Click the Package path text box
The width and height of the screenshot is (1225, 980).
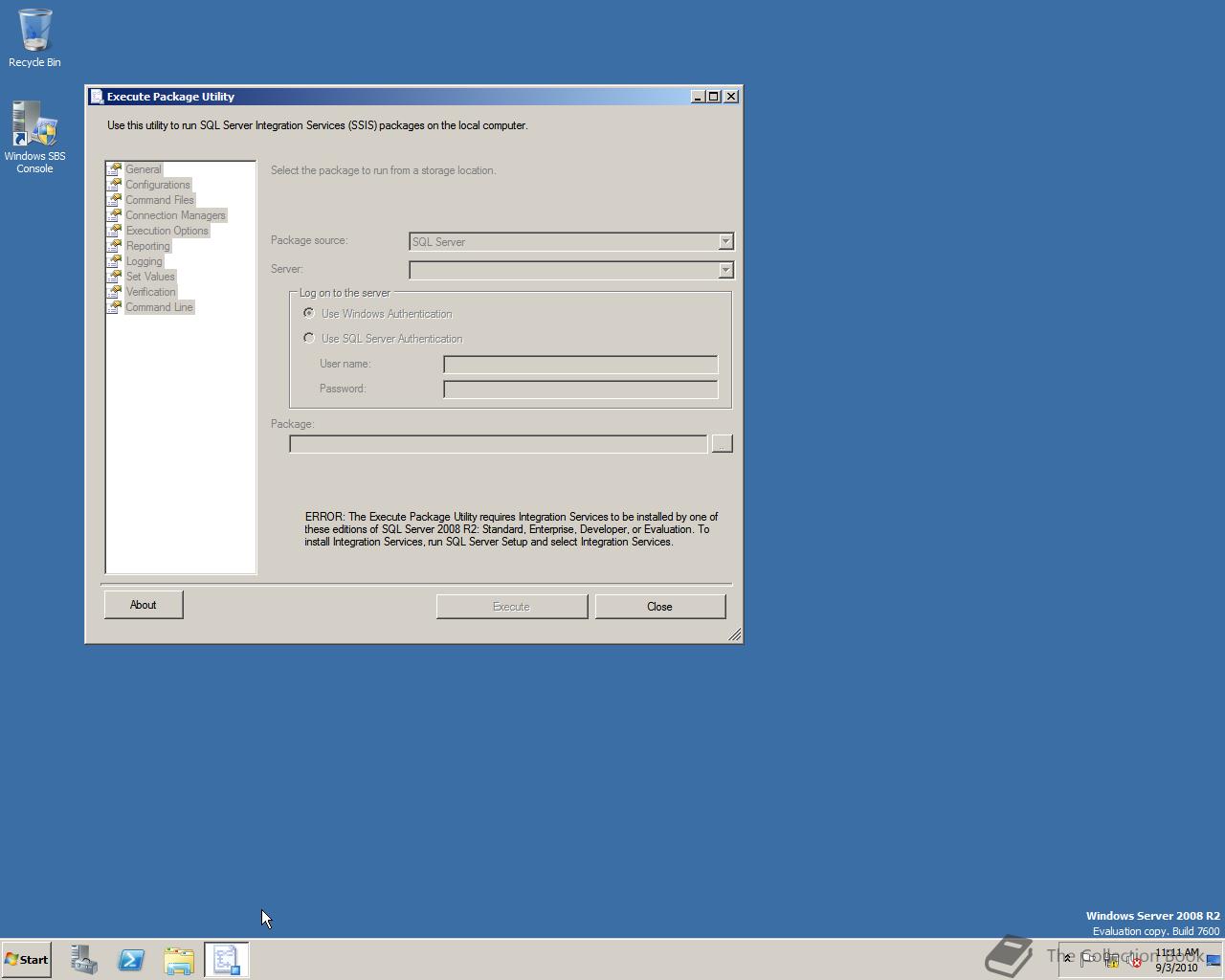point(499,444)
